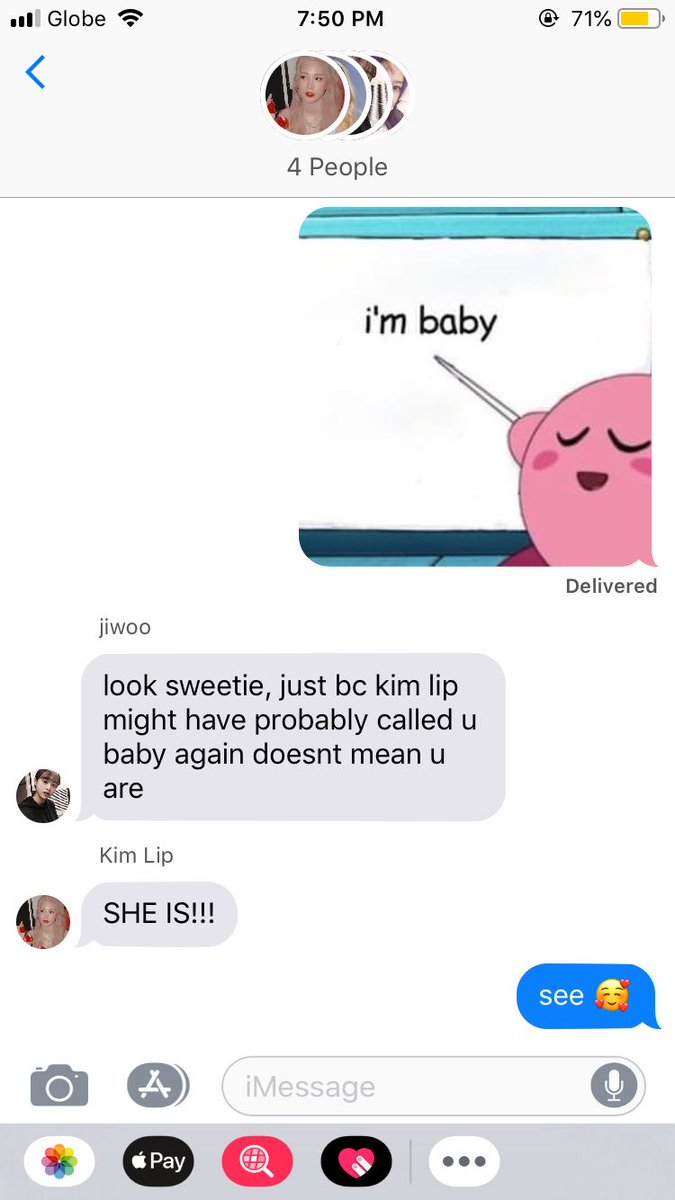This screenshot has height=1200, width=675.
Task: Open the App Store apps drawer
Action: pos(157,1086)
